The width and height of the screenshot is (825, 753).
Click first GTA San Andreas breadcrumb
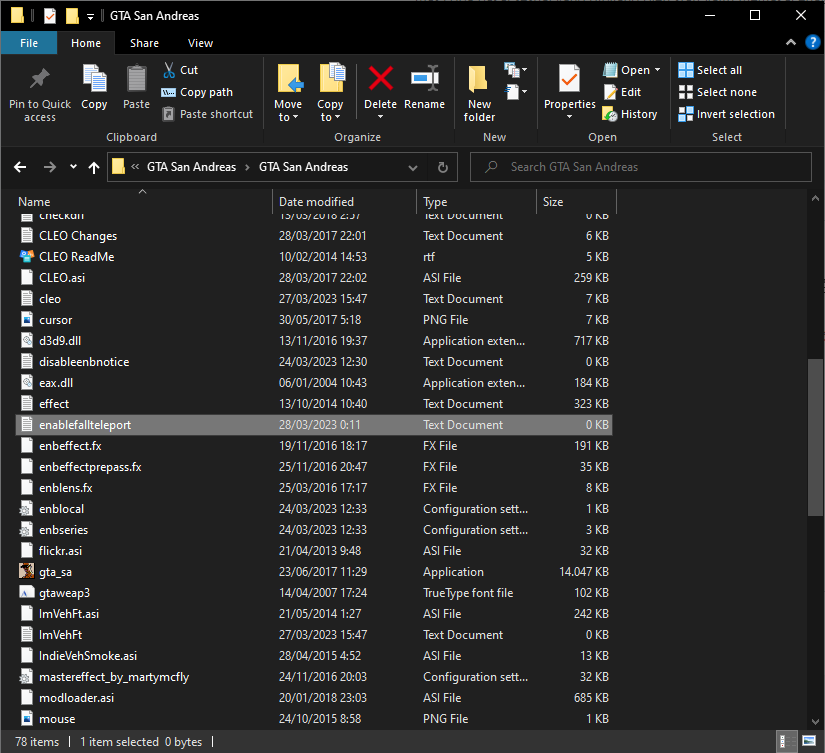(x=192, y=167)
